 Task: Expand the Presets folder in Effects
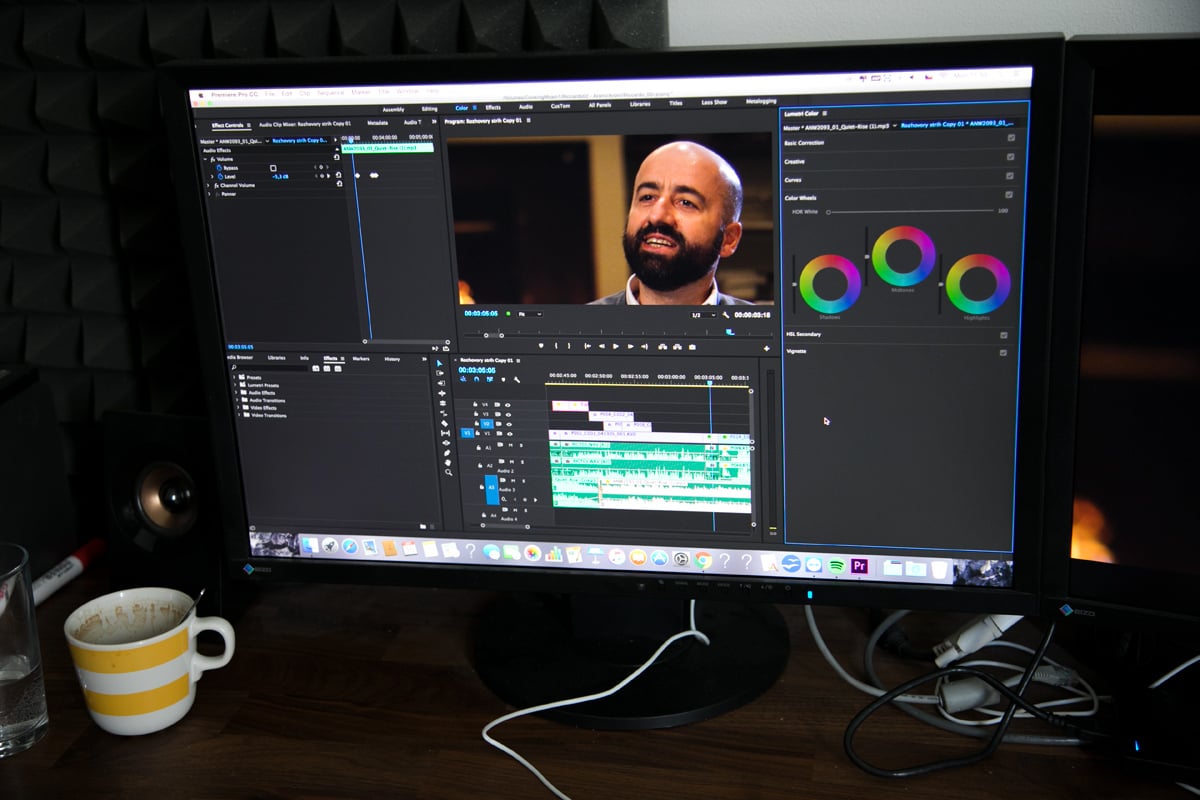(234, 377)
